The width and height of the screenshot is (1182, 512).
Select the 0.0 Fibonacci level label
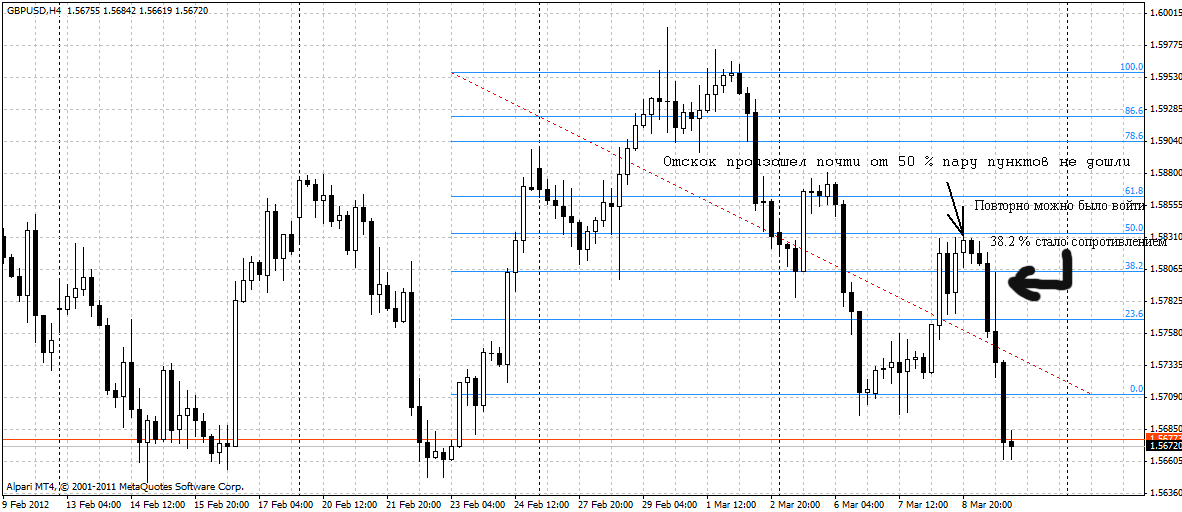(x=1137, y=389)
